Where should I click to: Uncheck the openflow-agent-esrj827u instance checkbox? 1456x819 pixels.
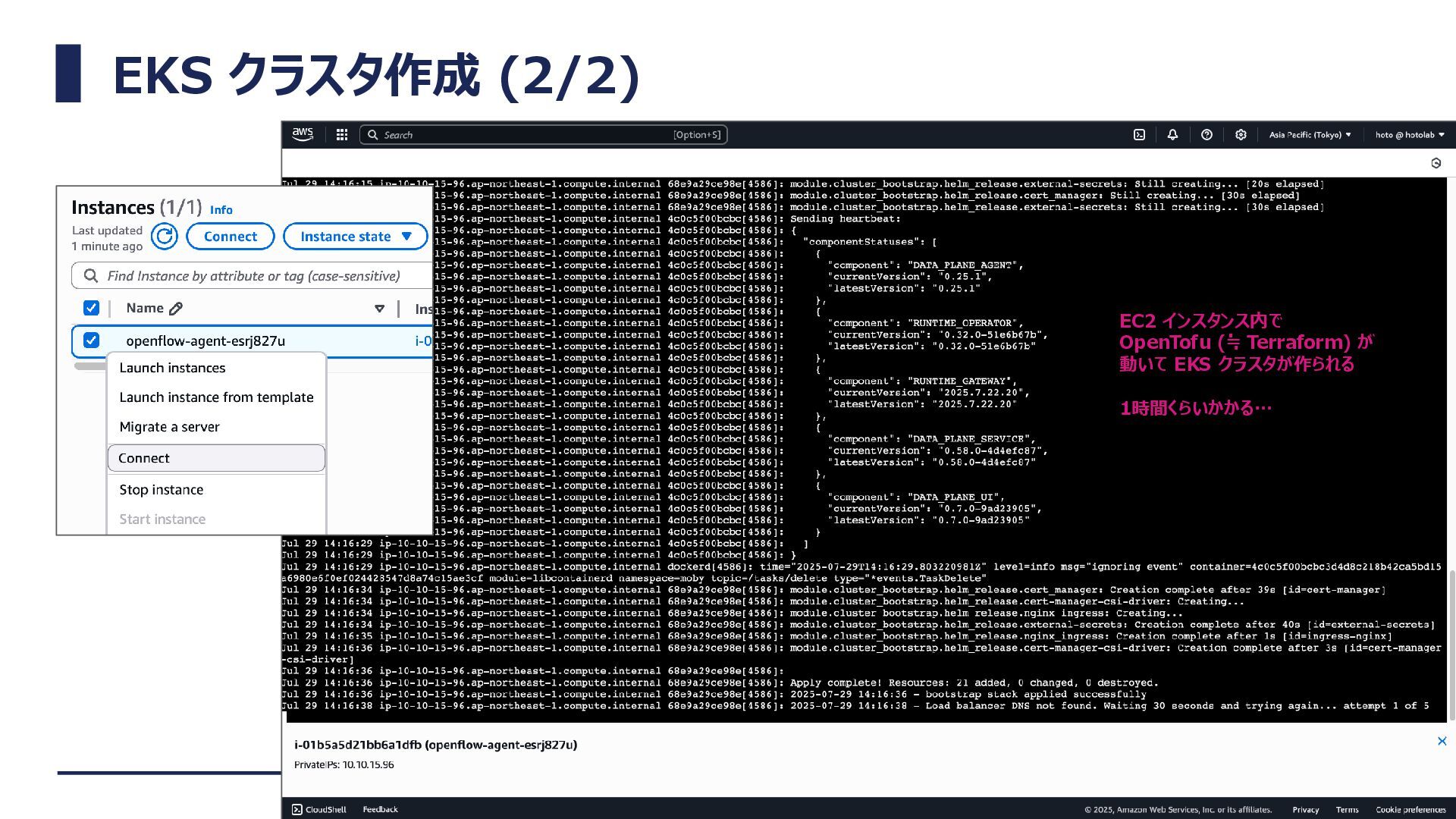(x=91, y=340)
